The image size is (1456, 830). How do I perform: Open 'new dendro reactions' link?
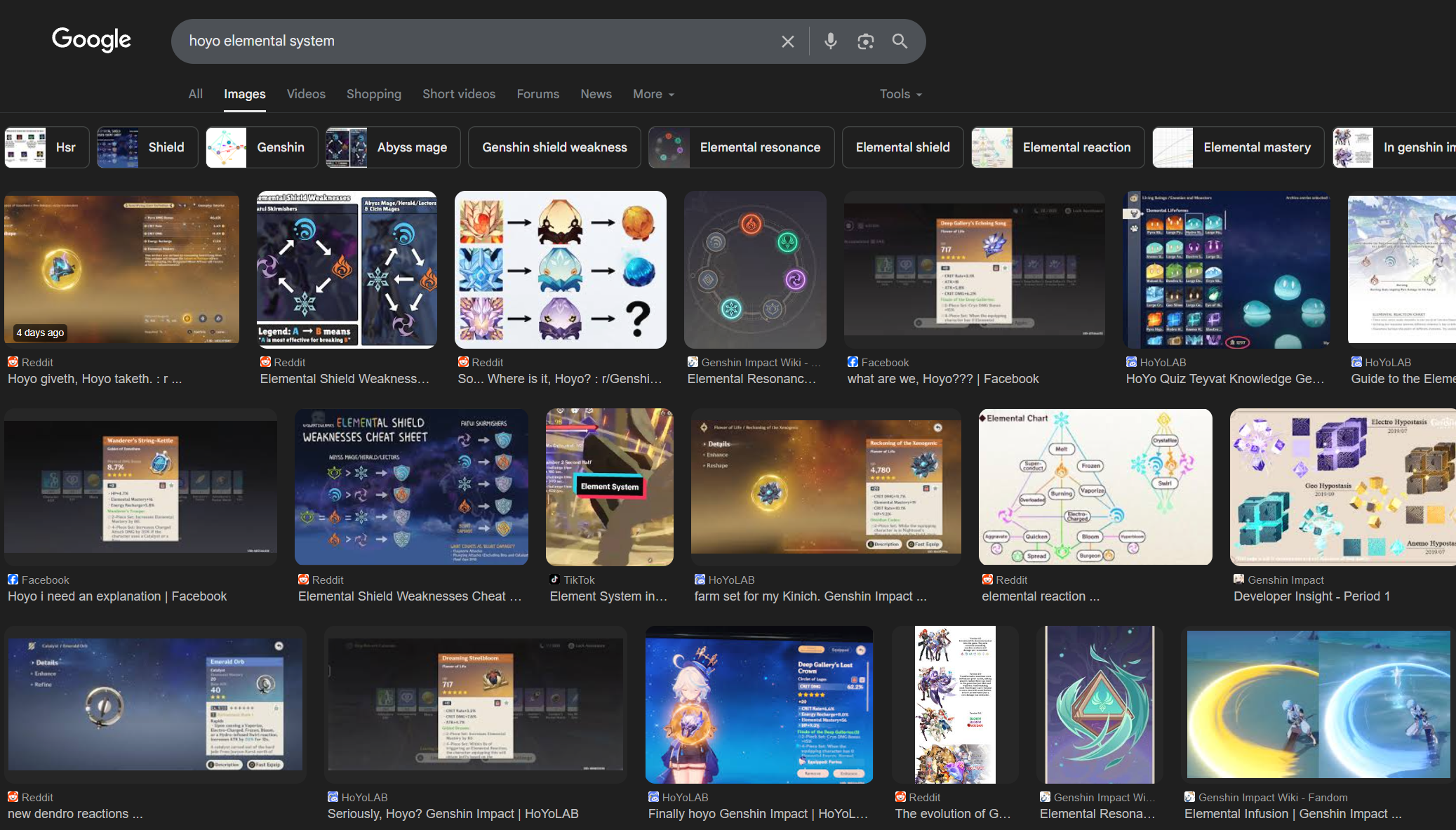pos(75,814)
